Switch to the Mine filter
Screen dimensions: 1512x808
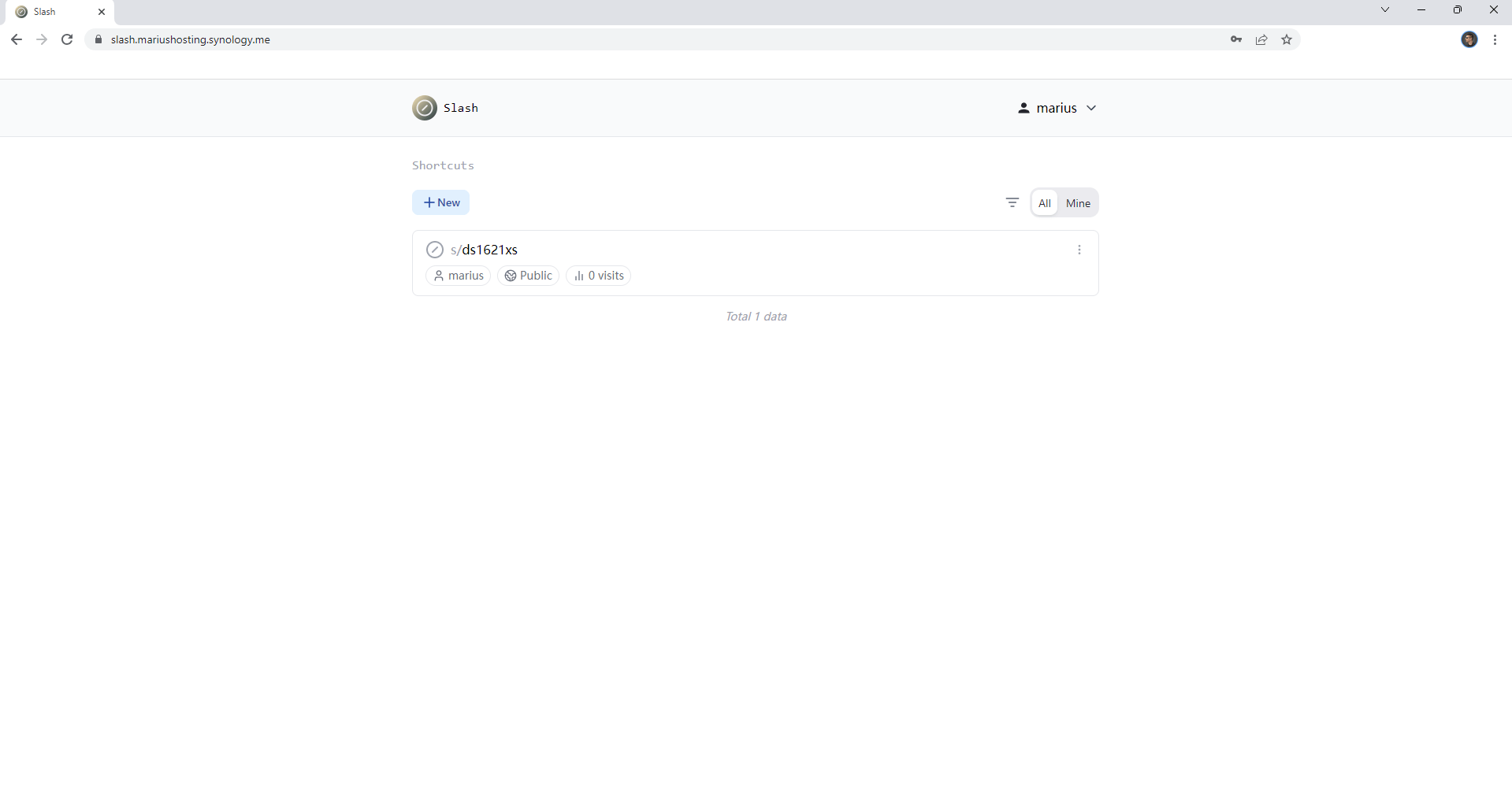(x=1078, y=202)
